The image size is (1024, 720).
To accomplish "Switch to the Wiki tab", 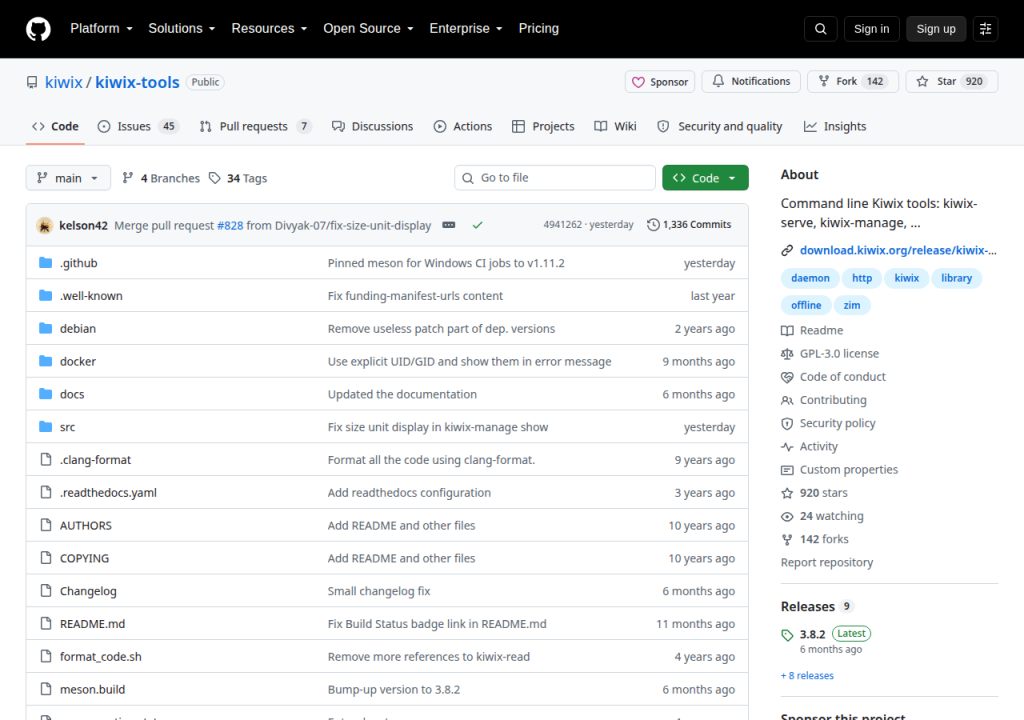I will click(615, 126).
